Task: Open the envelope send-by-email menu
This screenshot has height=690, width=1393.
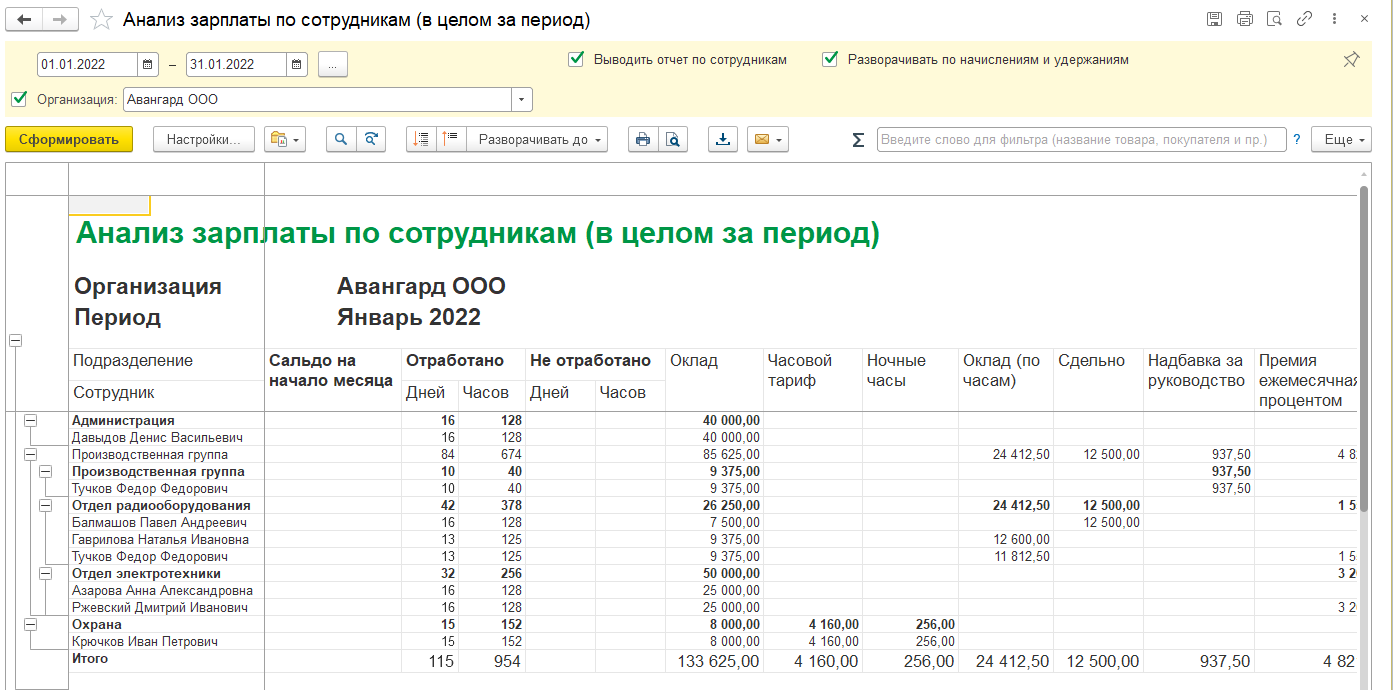Action: (x=767, y=140)
